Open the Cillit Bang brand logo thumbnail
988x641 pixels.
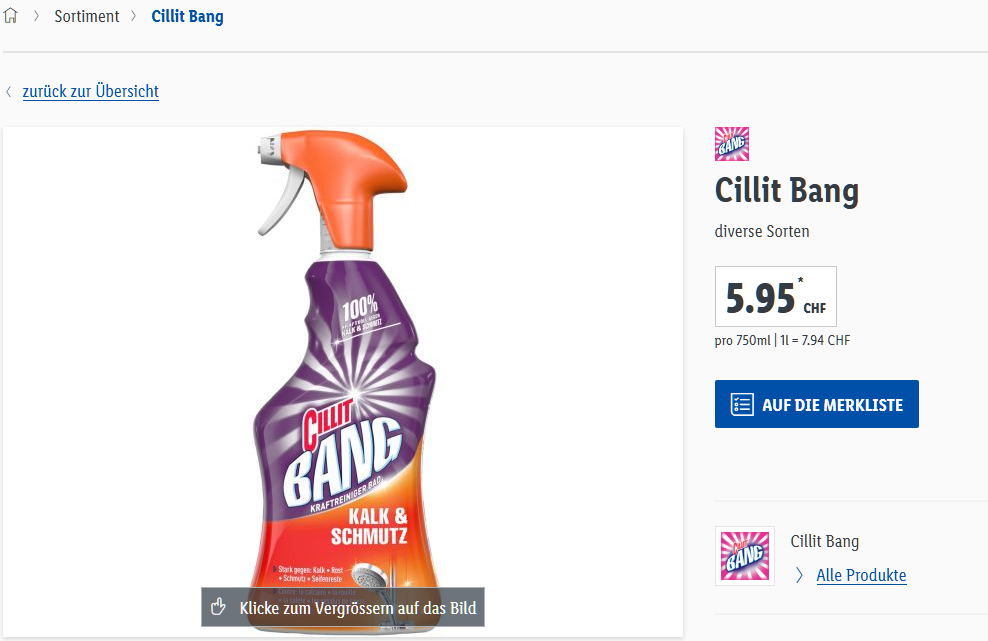745,556
